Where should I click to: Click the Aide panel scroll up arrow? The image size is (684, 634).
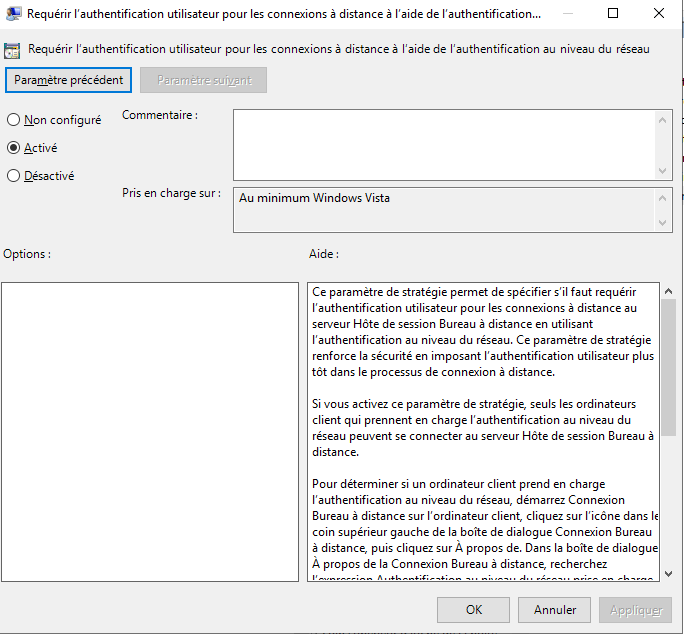click(668, 291)
